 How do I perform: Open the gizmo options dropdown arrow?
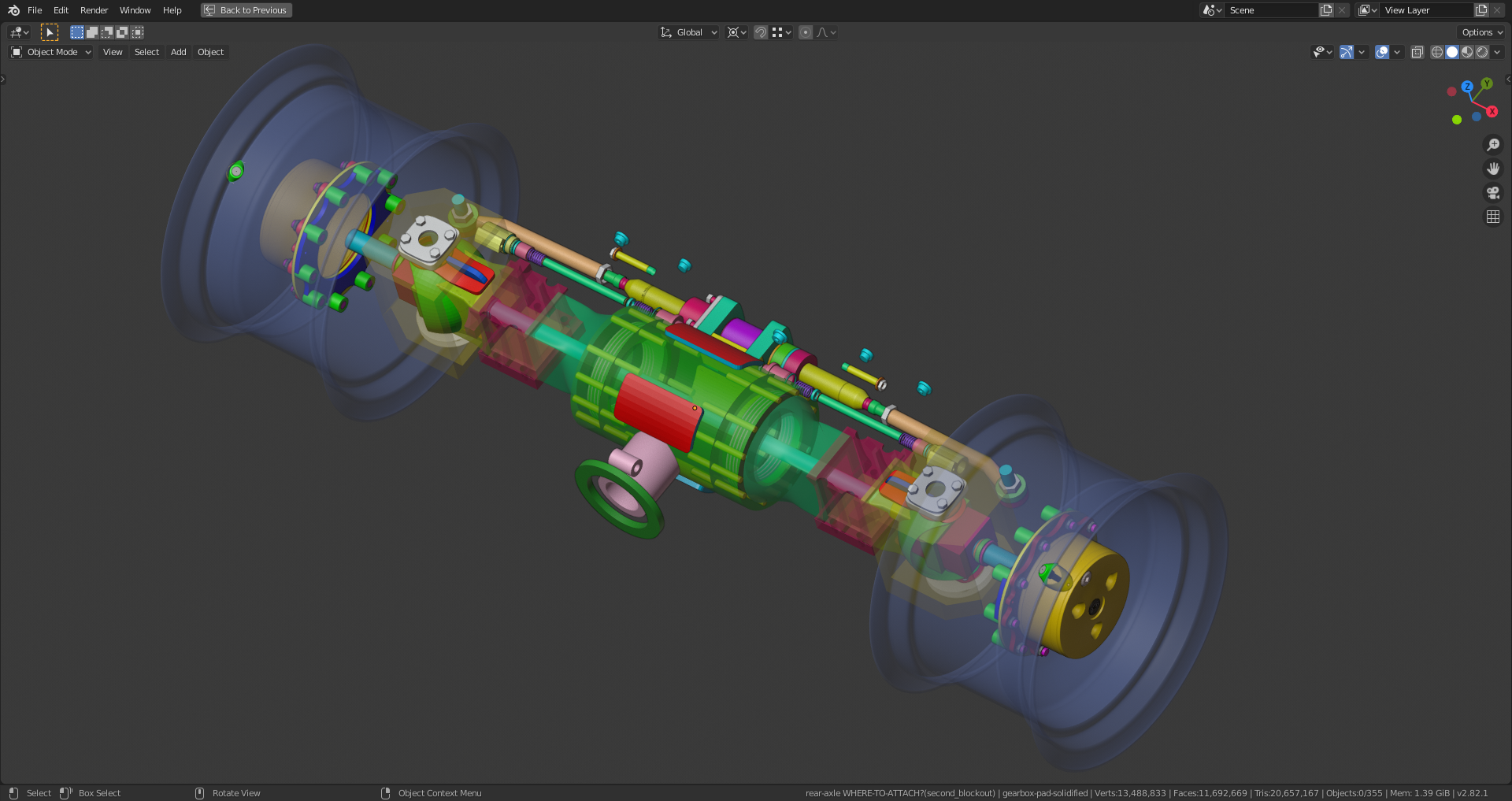point(1362,52)
